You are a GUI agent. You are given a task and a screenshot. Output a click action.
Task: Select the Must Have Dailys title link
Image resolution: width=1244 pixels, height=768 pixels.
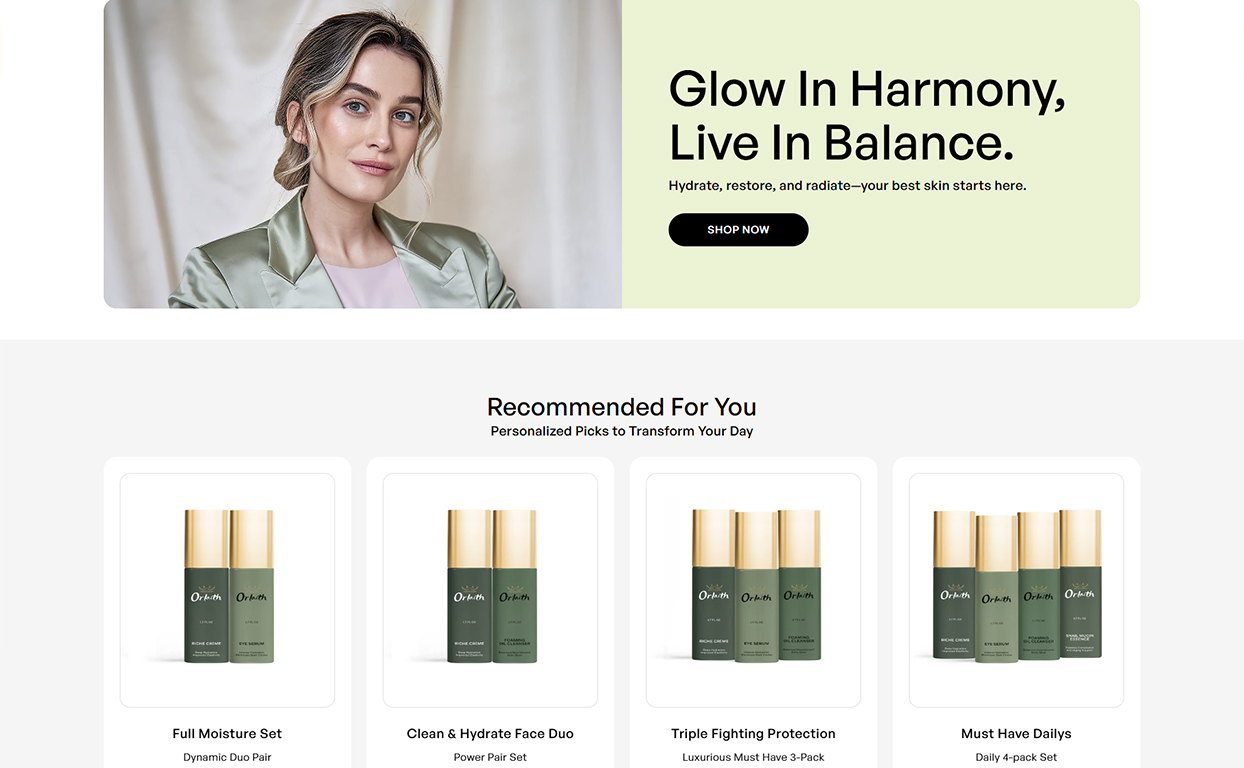coord(1016,733)
